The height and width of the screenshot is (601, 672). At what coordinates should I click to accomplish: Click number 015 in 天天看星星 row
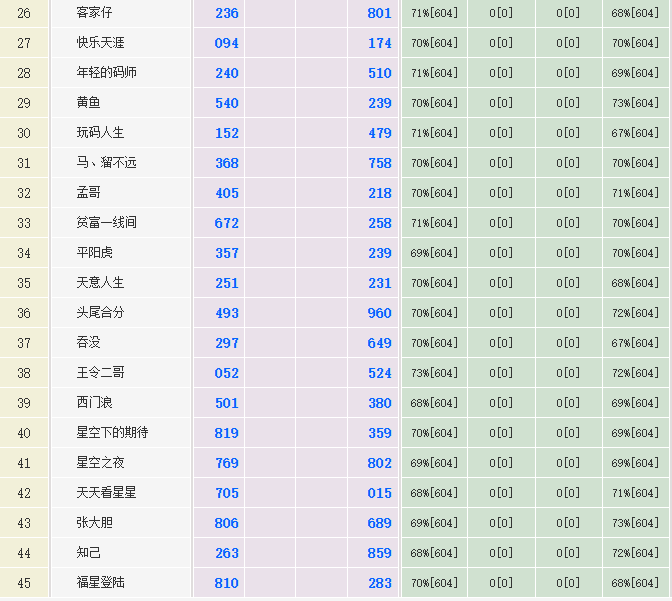tap(380, 493)
